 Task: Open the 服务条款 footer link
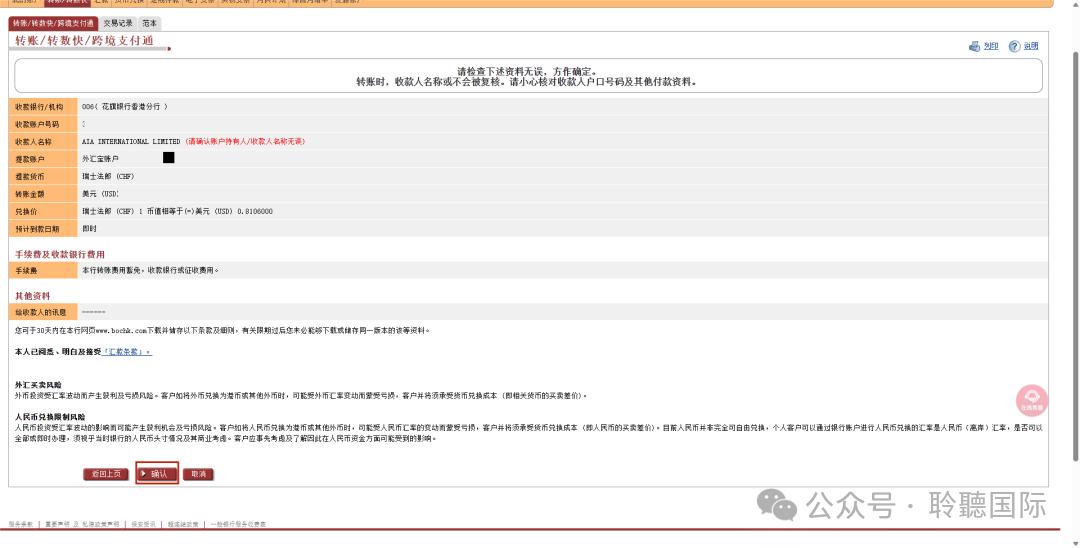tap(20, 524)
